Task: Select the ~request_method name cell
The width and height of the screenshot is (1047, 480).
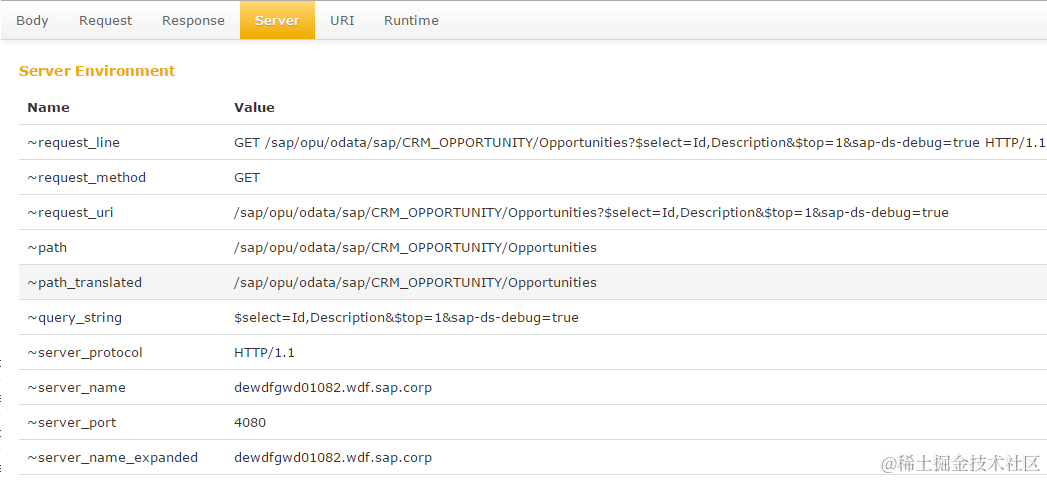Action: coord(86,178)
